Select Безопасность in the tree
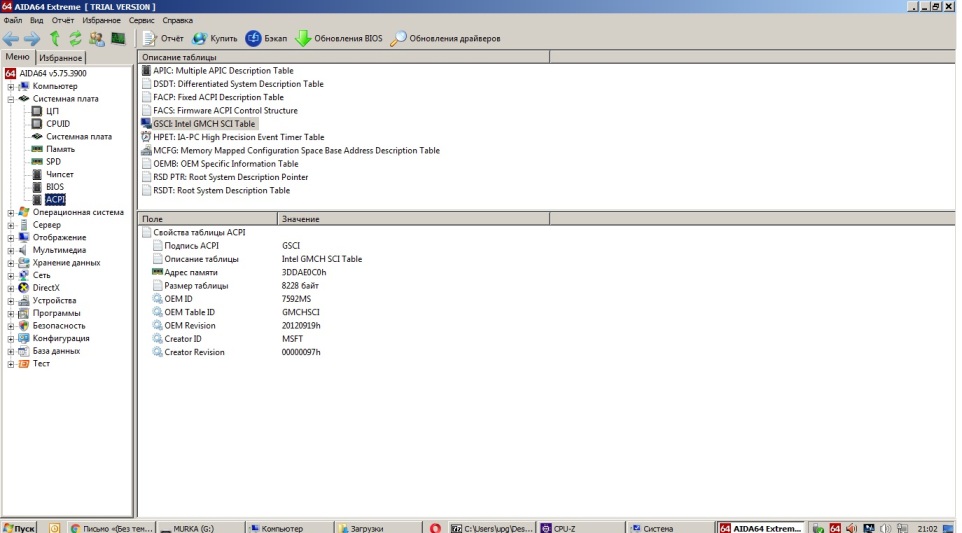962x533 pixels. 59,326
